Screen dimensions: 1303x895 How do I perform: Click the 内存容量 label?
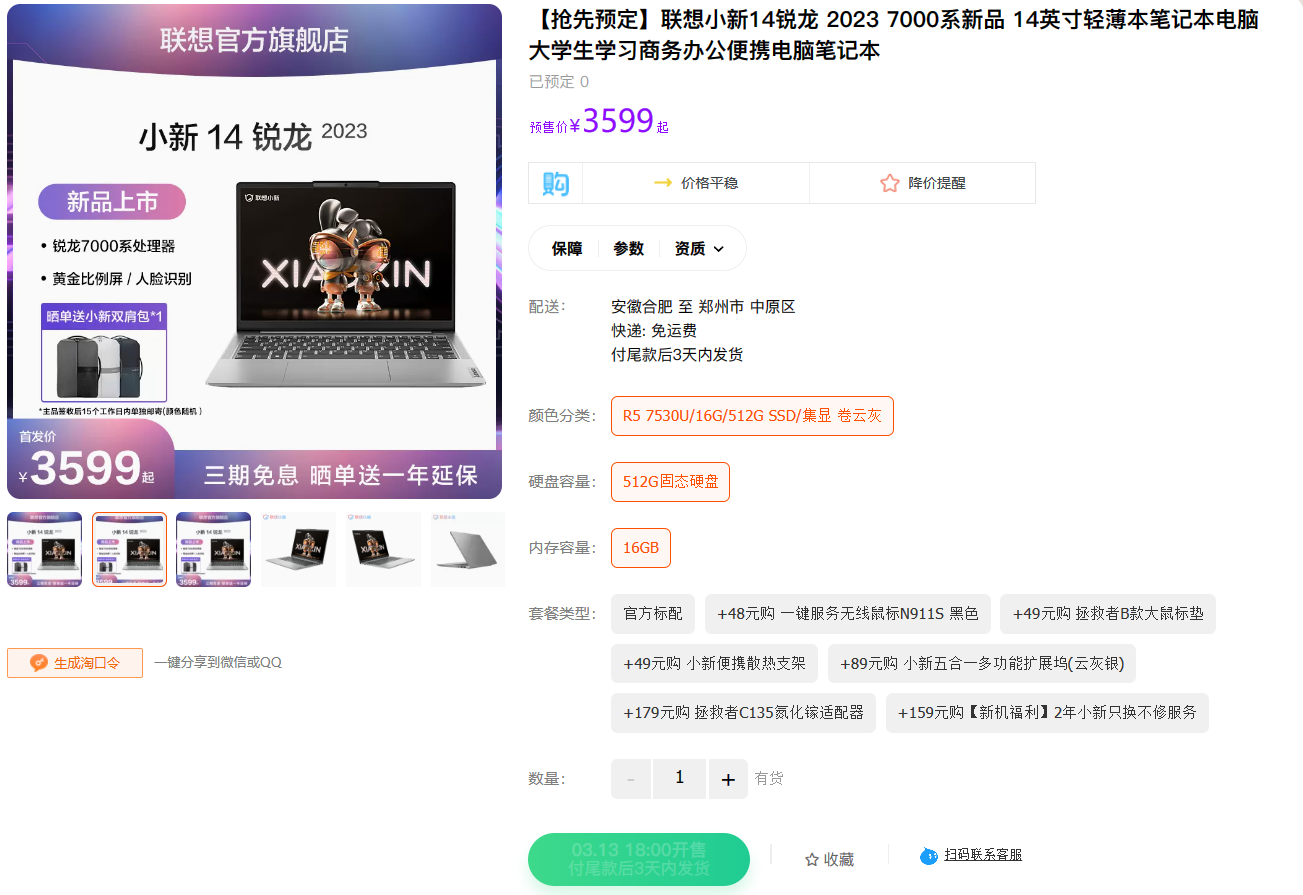coord(563,548)
